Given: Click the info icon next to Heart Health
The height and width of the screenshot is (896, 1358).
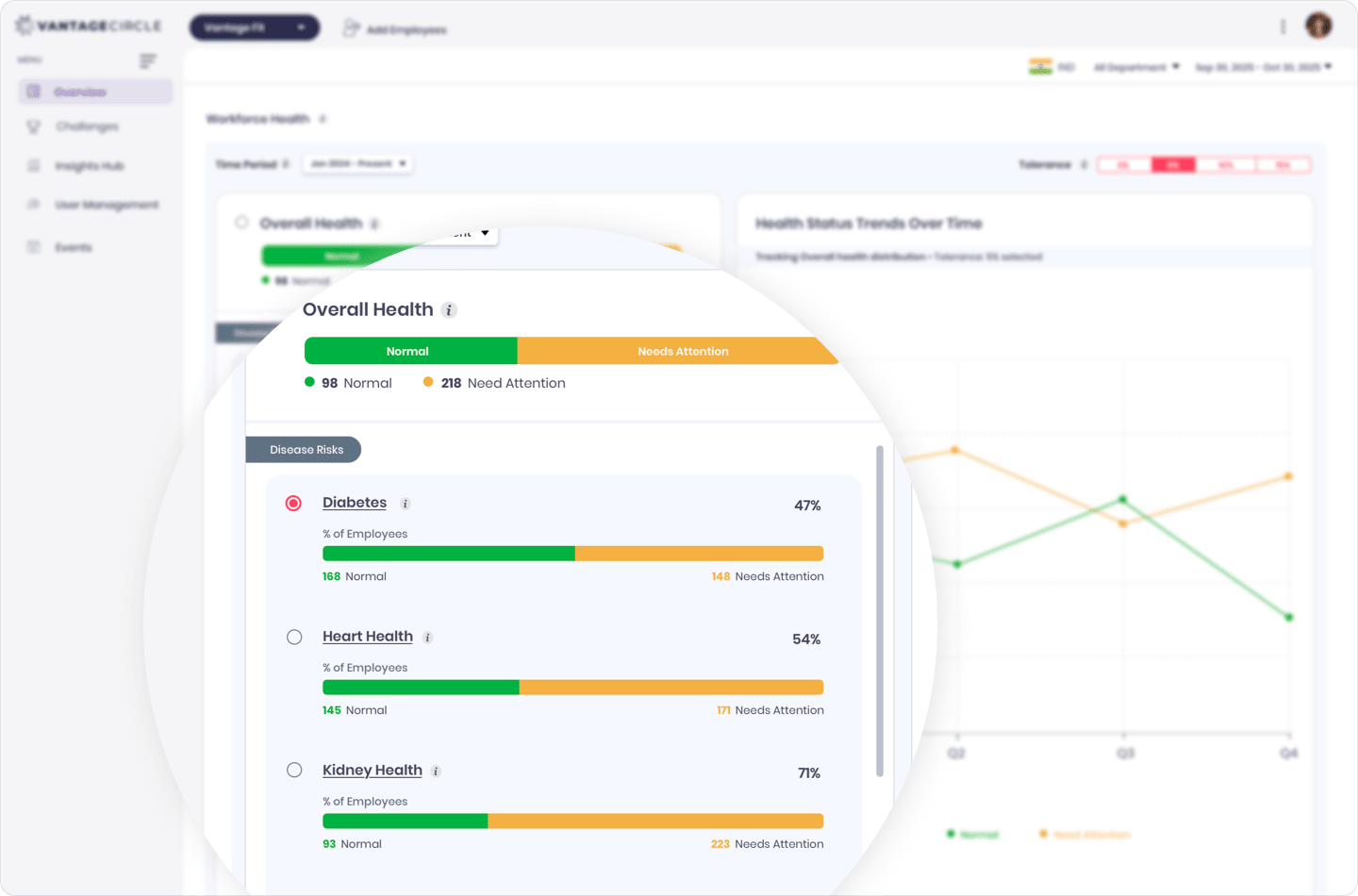Looking at the screenshot, I should 427,638.
